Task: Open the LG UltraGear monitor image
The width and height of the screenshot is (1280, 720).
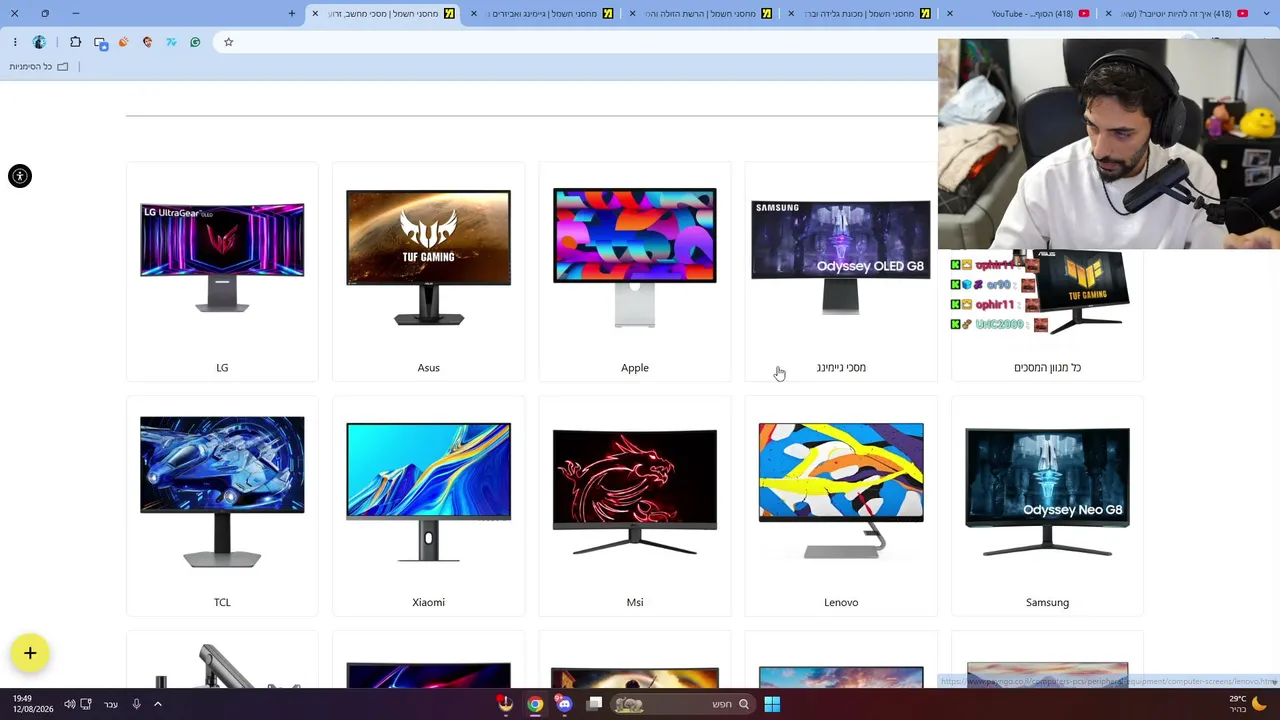Action: click(x=222, y=257)
